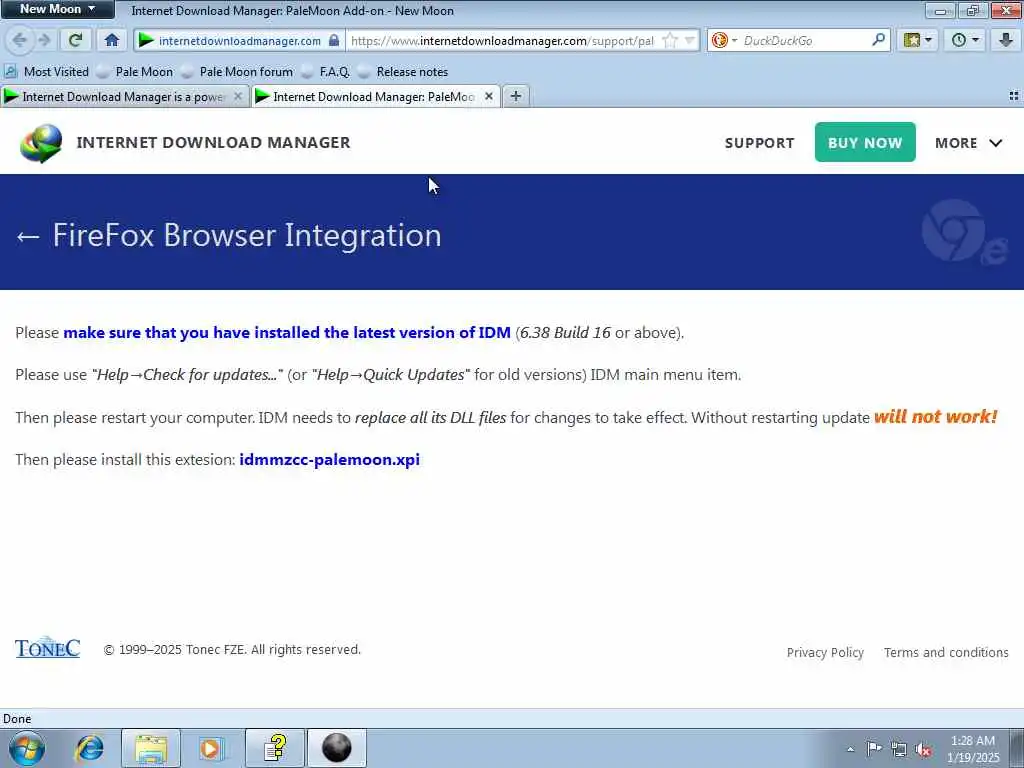Click the IDM globe logo
The image size is (1024, 768).
click(41, 143)
